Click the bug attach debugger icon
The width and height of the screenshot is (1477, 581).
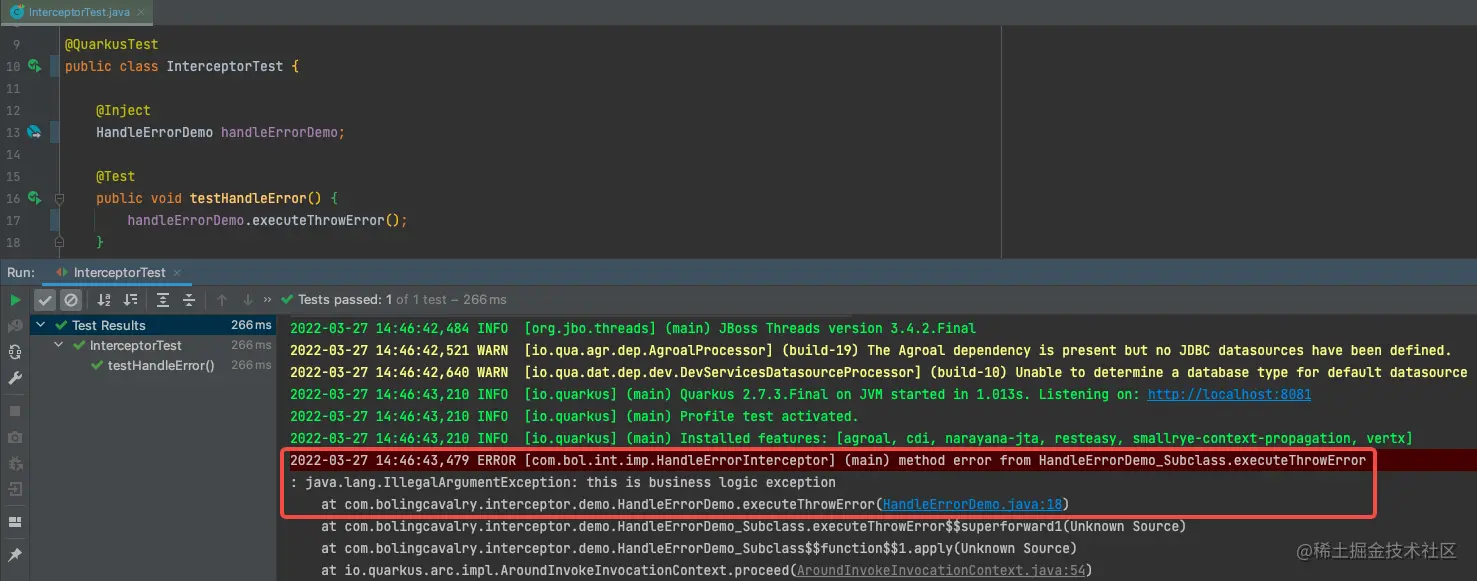point(15,463)
